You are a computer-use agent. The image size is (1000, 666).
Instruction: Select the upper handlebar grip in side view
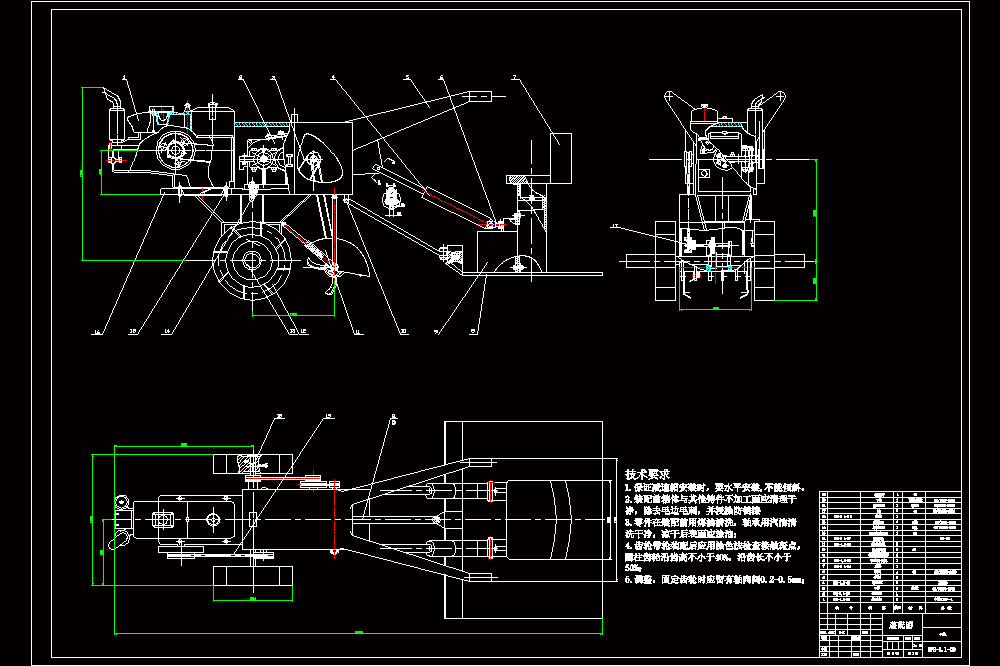coord(482,96)
